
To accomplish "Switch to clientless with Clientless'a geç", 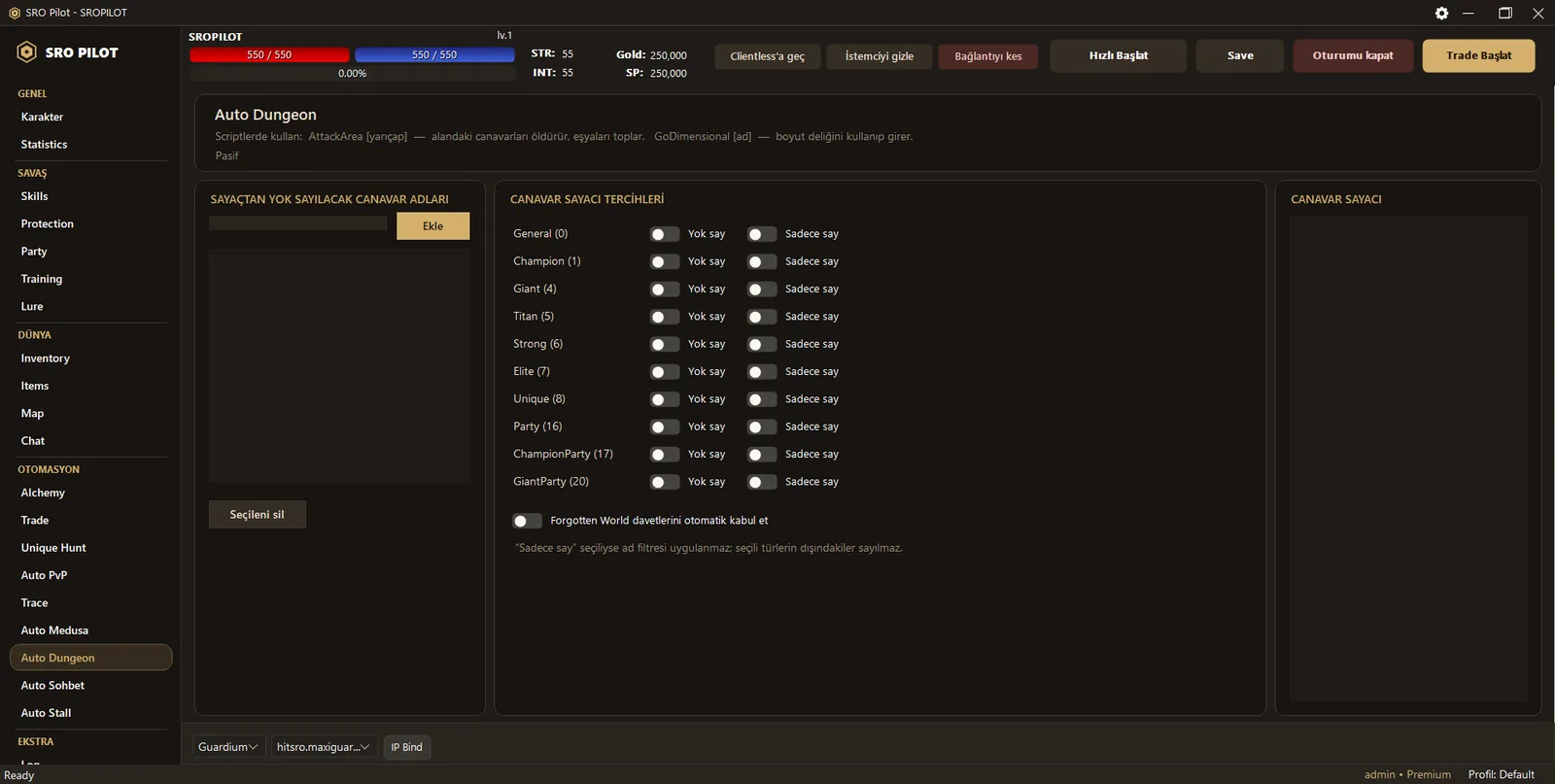I will point(768,56).
